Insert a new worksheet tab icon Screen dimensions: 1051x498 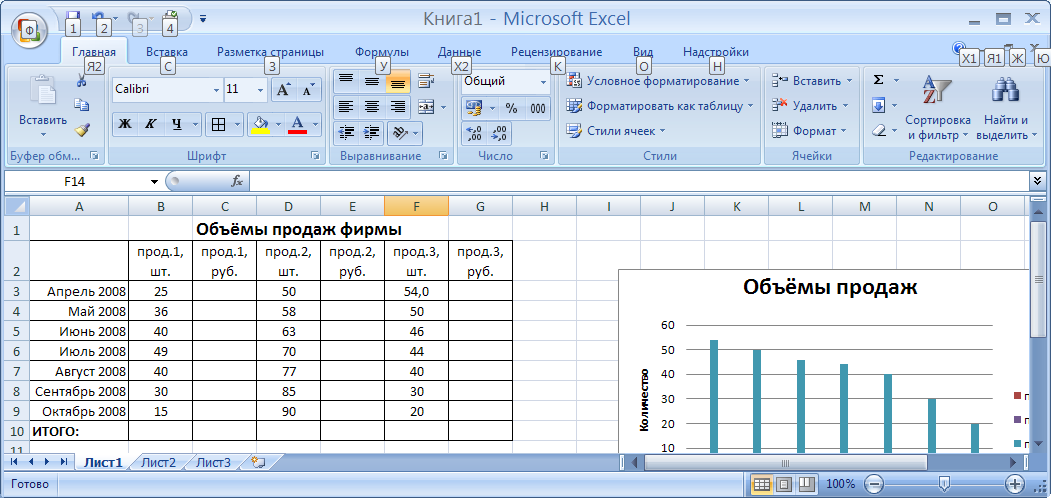click(x=258, y=462)
